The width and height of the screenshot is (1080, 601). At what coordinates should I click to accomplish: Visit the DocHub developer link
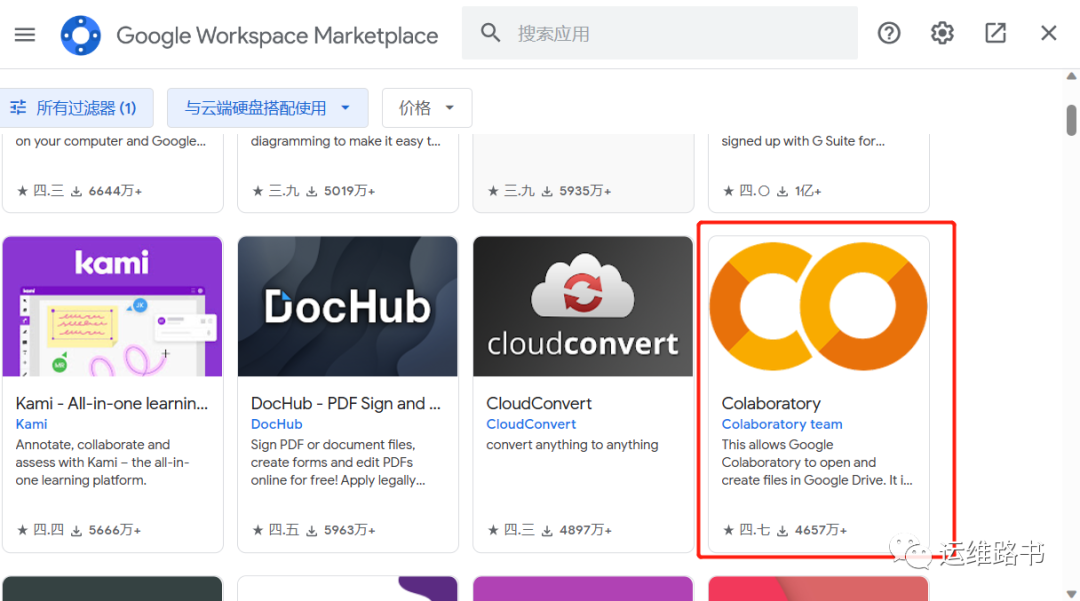click(x=276, y=424)
